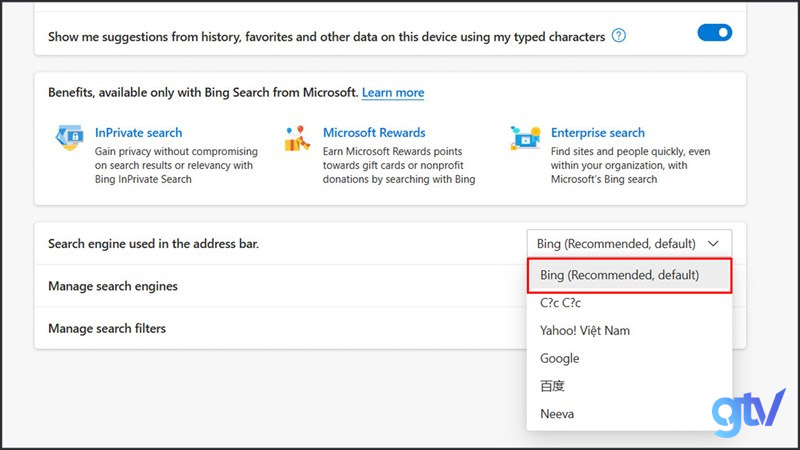
Task: Click the help icon beside suggestions setting
Action: click(x=618, y=36)
